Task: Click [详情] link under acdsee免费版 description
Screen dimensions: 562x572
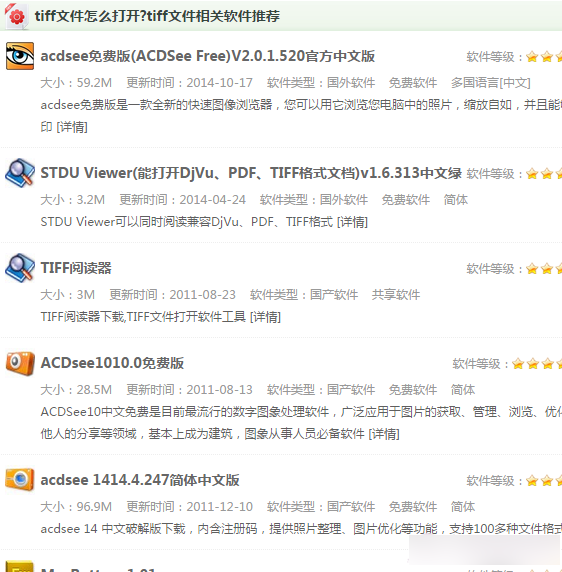Action: [72, 127]
